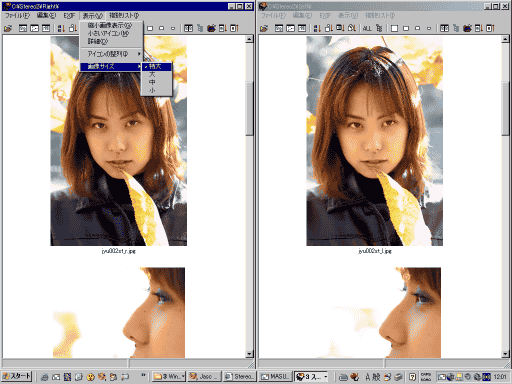
Task: Click two-pane stereo view icon in inactive window
Action: coord(444,28)
